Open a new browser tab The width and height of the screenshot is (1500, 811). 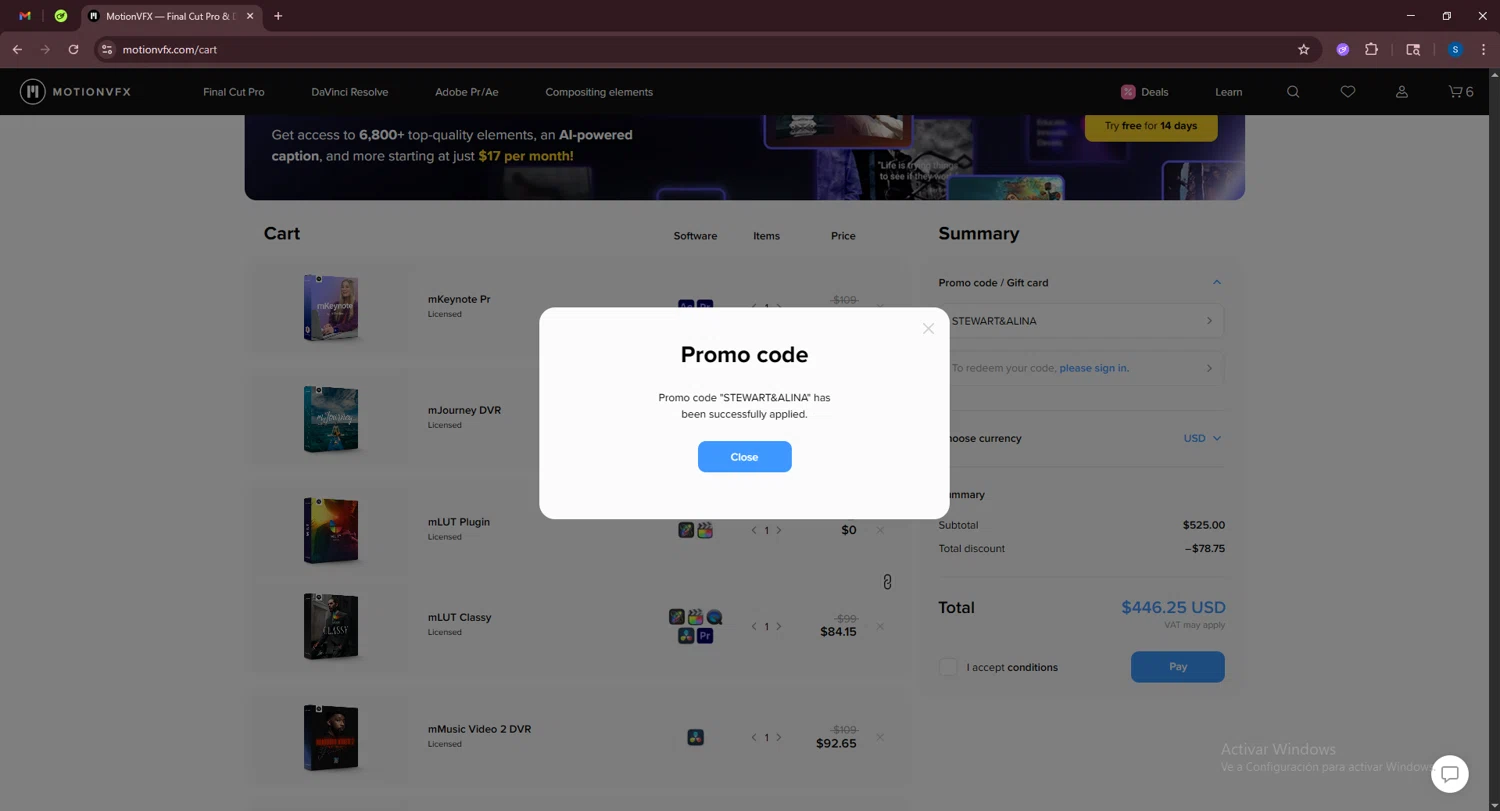click(278, 16)
